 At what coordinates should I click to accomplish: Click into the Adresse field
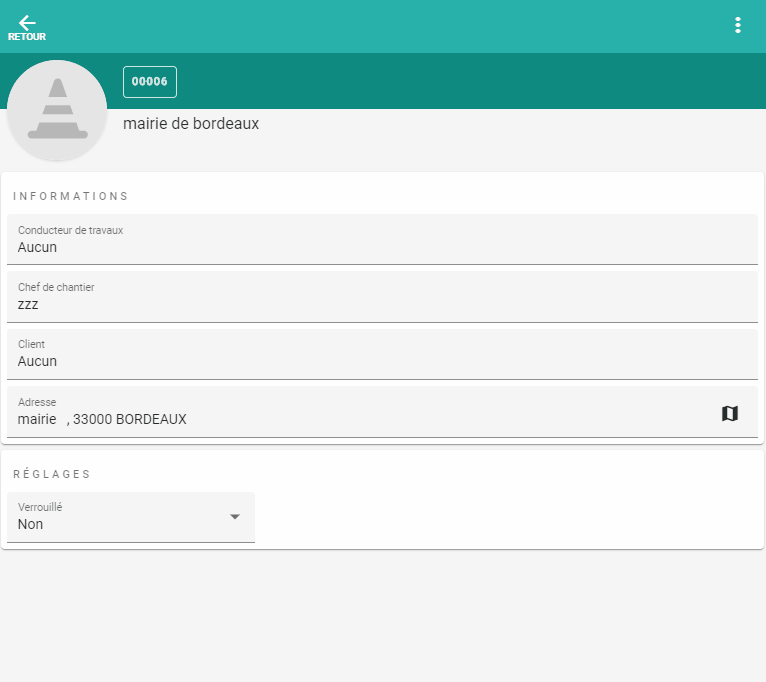click(x=360, y=412)
